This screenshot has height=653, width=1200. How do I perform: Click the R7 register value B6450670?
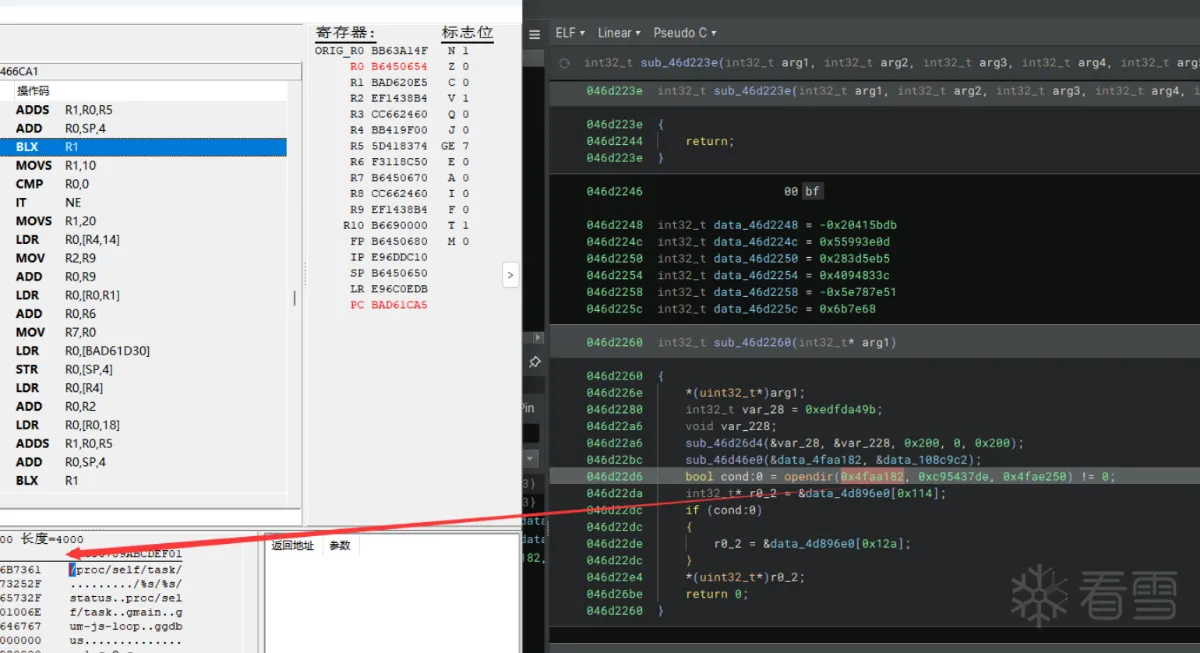coord(399,178)
